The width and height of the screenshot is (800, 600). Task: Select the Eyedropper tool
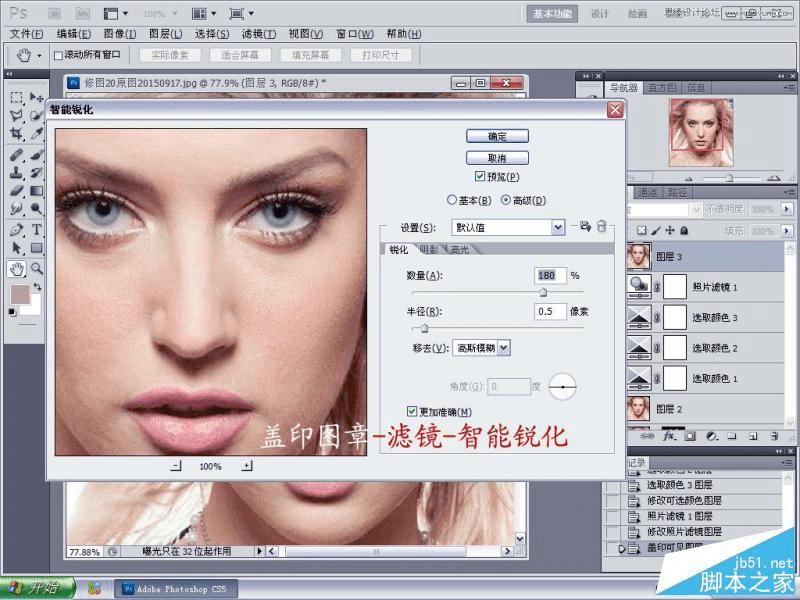pyautogui.click(x=36, y=134)
